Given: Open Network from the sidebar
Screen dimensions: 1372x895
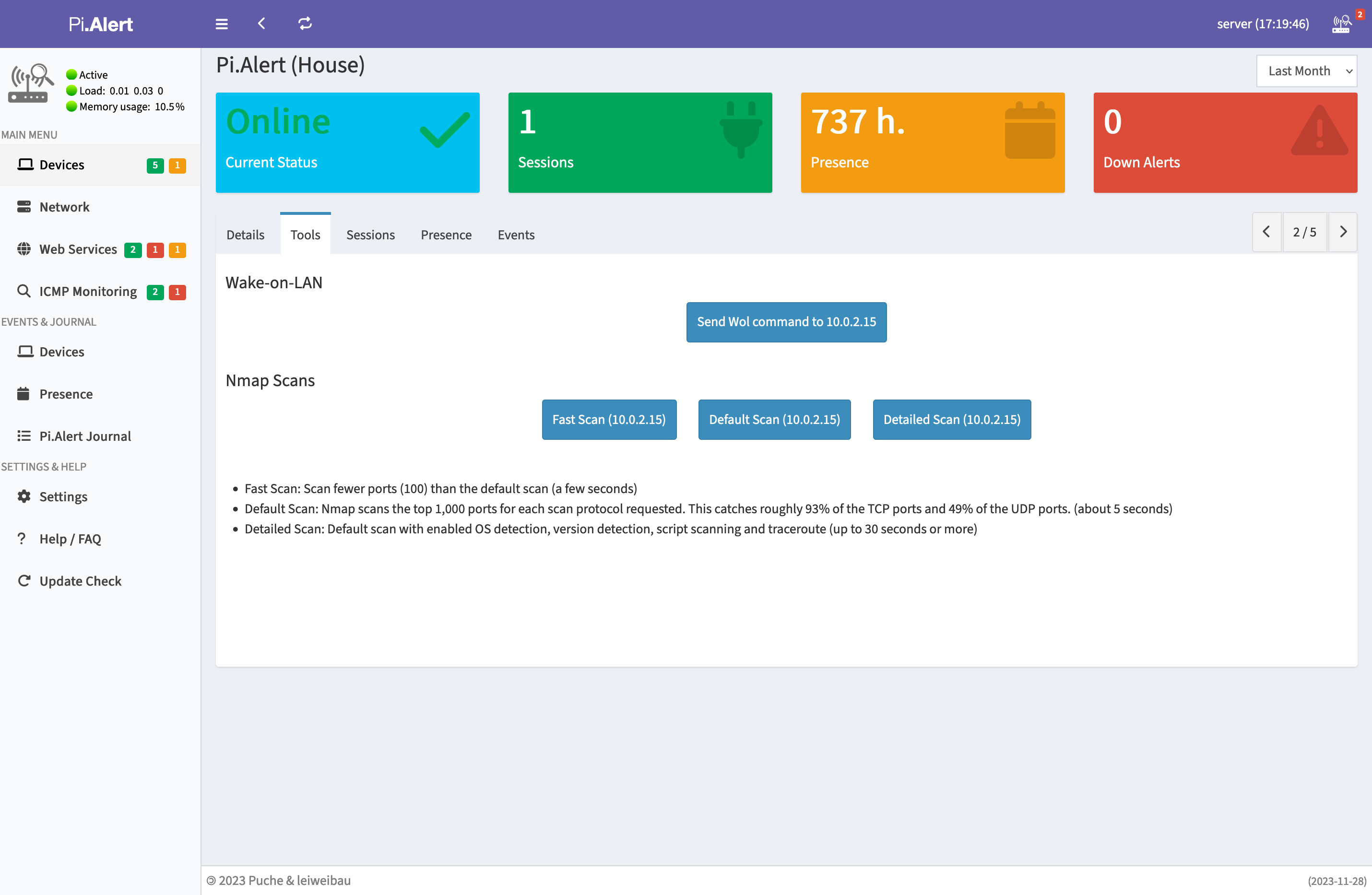Looking at the screenshot, I should coord(64,207).
